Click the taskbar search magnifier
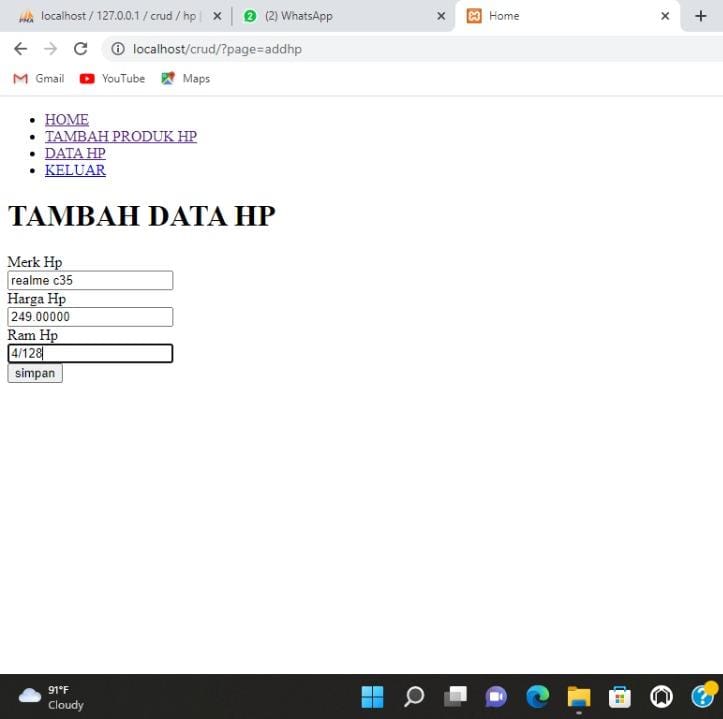 tap(414, 696)
